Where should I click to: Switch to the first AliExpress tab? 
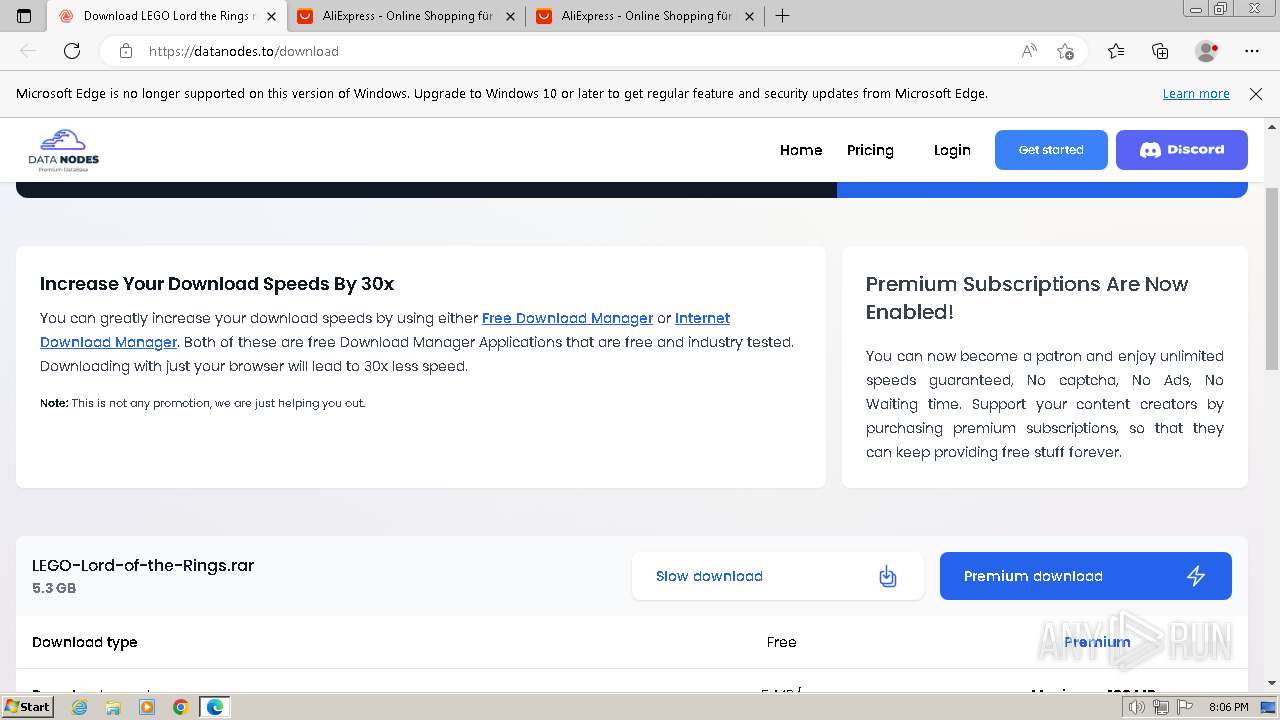[406, 16]
